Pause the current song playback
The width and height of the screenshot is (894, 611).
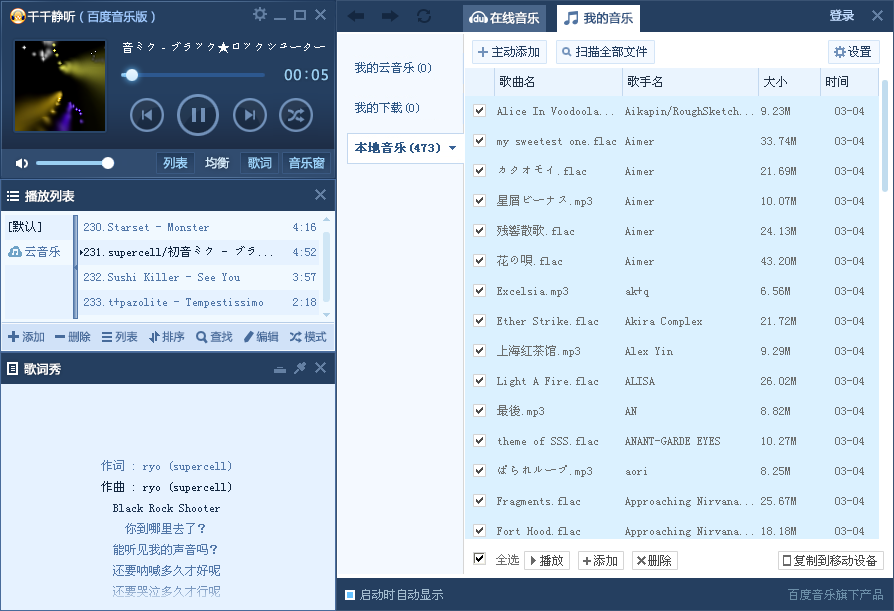pyautogui.click(x=198, y=115)
